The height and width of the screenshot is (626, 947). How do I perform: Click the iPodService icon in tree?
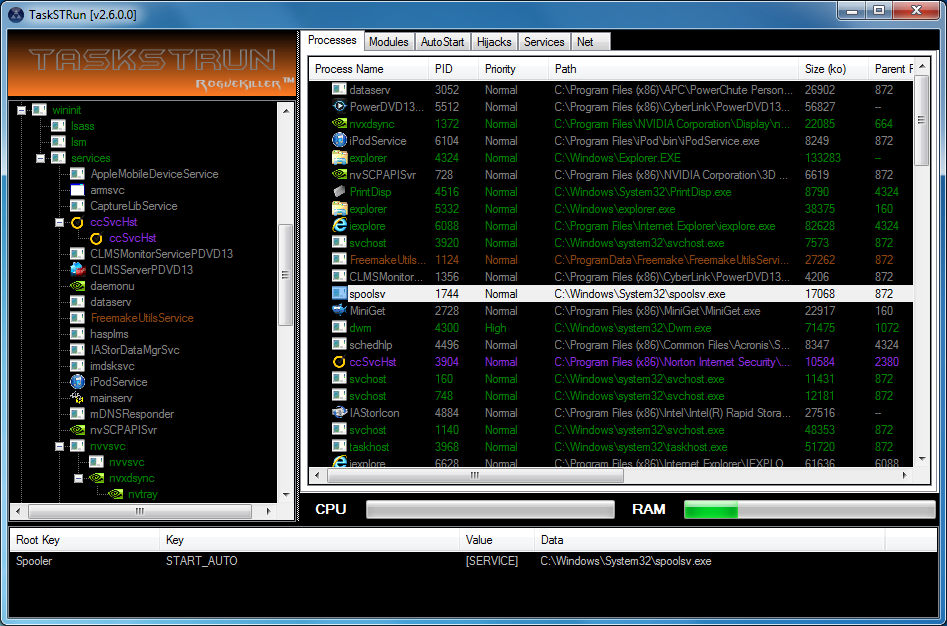(77, 382)
